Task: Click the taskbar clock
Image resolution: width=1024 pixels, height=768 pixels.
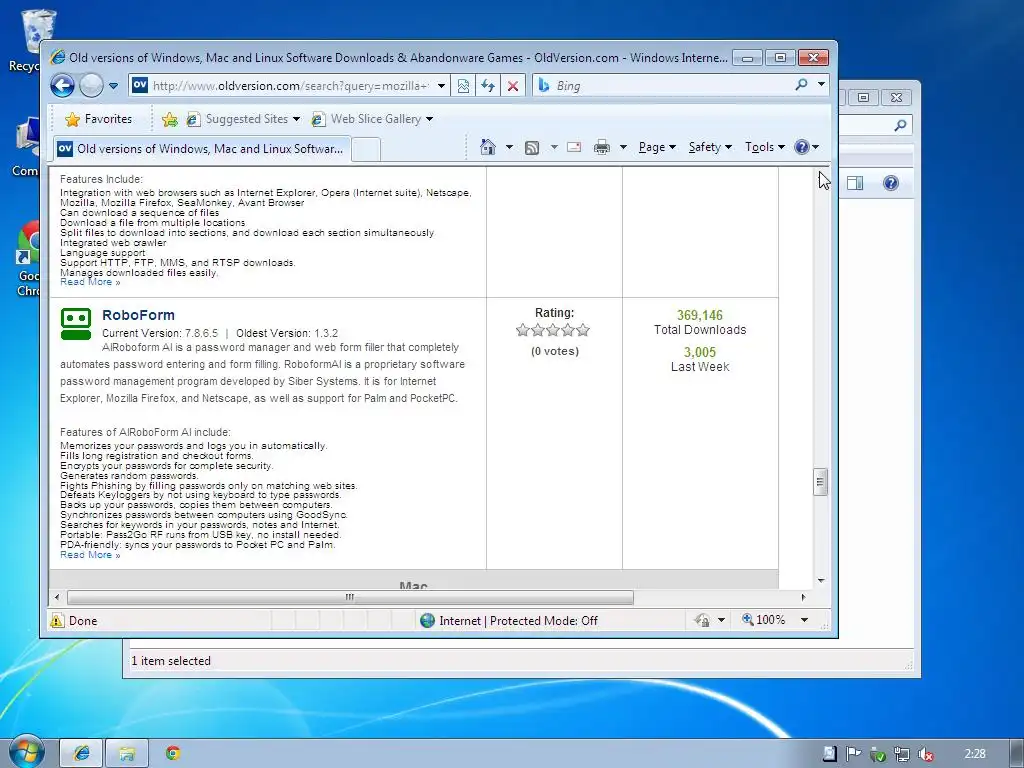Action: pos(975,754)
